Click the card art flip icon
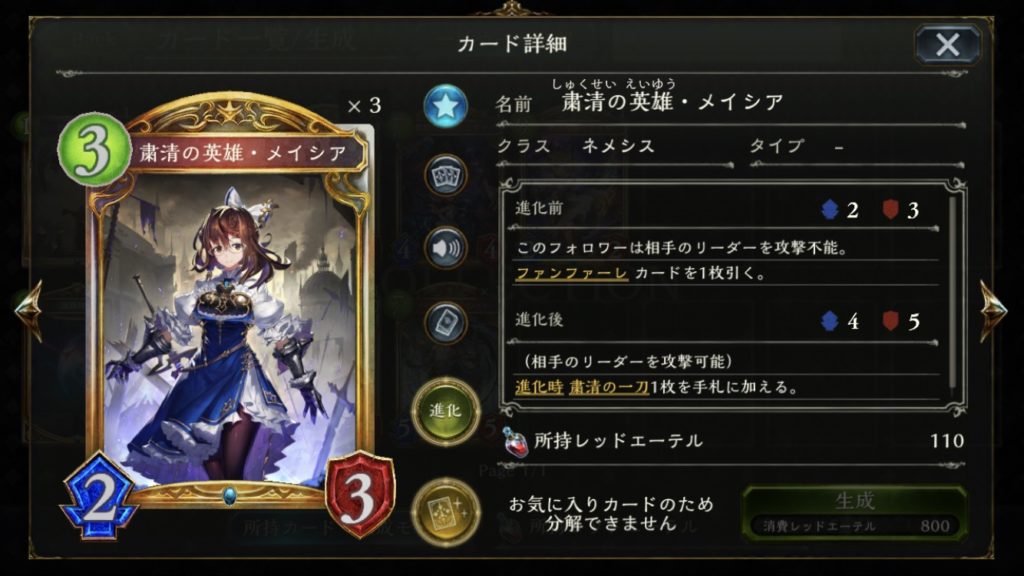Screen dimensions: 1024x576 click(x=445, y=322)
